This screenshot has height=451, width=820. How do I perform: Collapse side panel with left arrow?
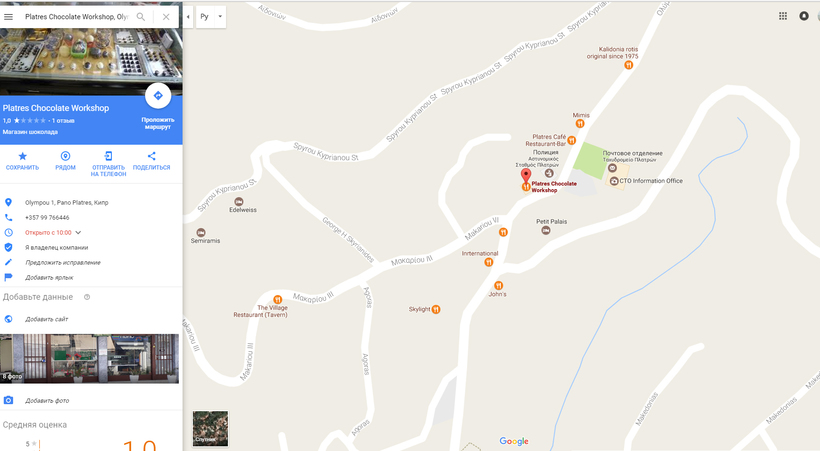point(188,17)
